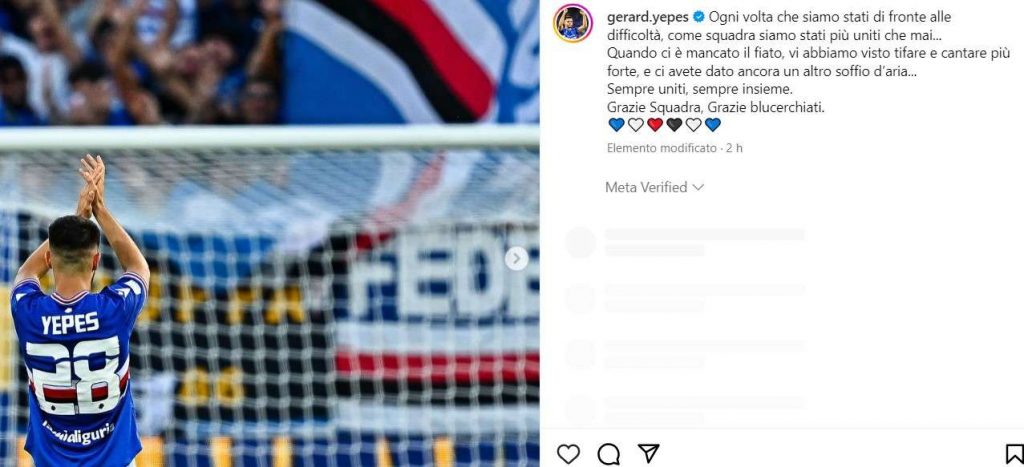1024x467 pixels.
Task: Share the post using the paper plane icon
Action: pyautogui.click(x=648, y=453)
